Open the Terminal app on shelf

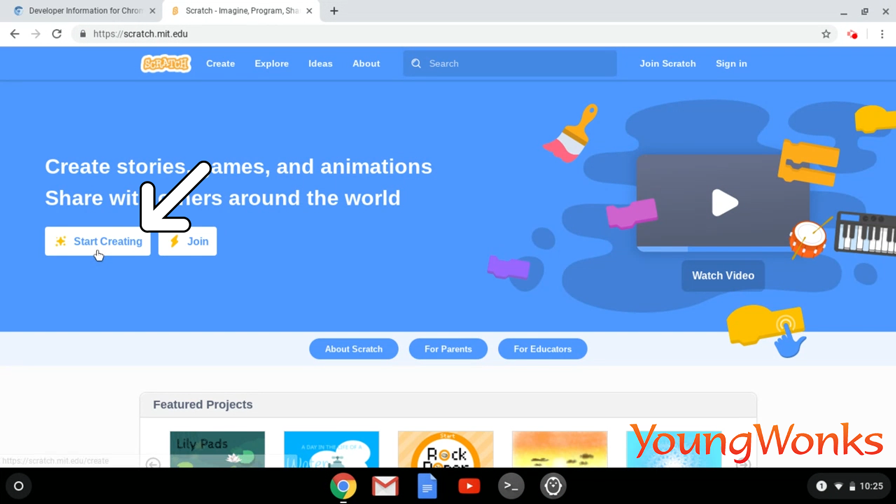511,486
